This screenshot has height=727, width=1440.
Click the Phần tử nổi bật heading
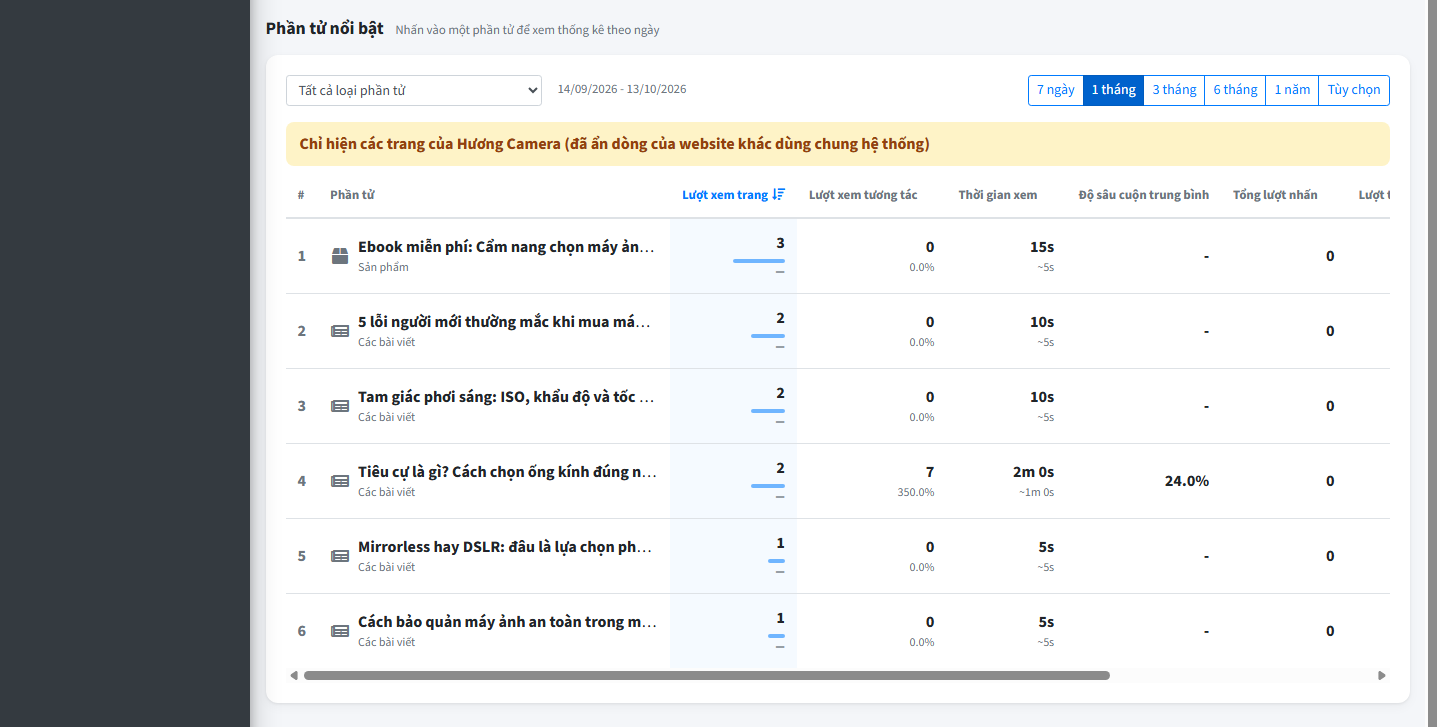click(324, 28)
